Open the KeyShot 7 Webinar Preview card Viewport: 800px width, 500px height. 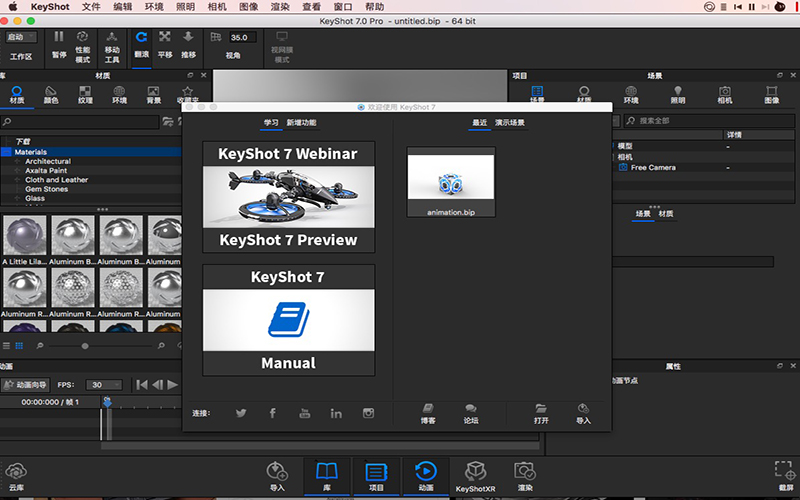[x=288, y=197]
